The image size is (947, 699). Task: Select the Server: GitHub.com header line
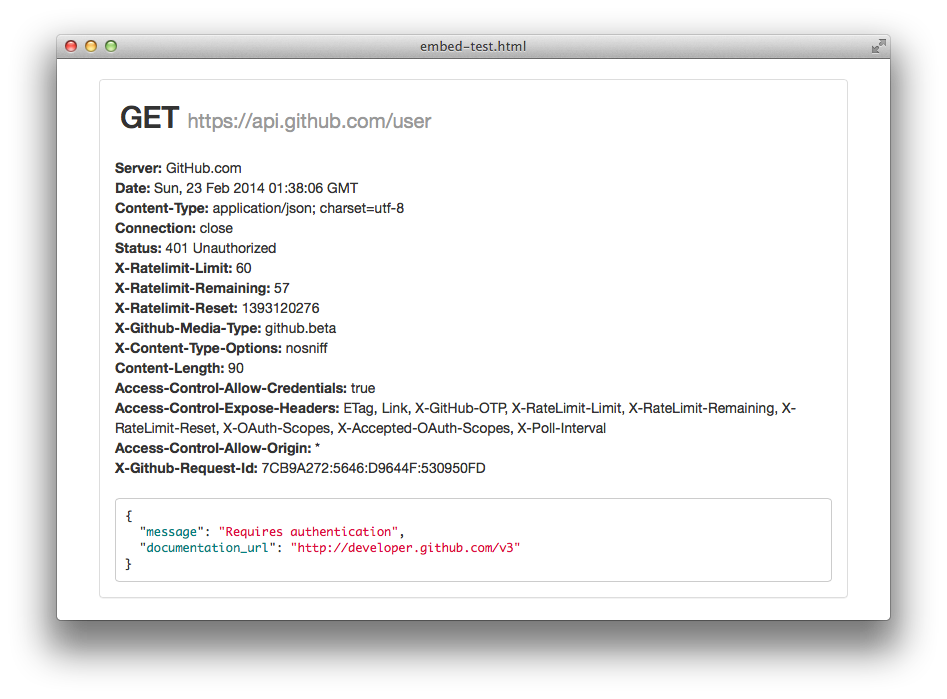point(178,168)
